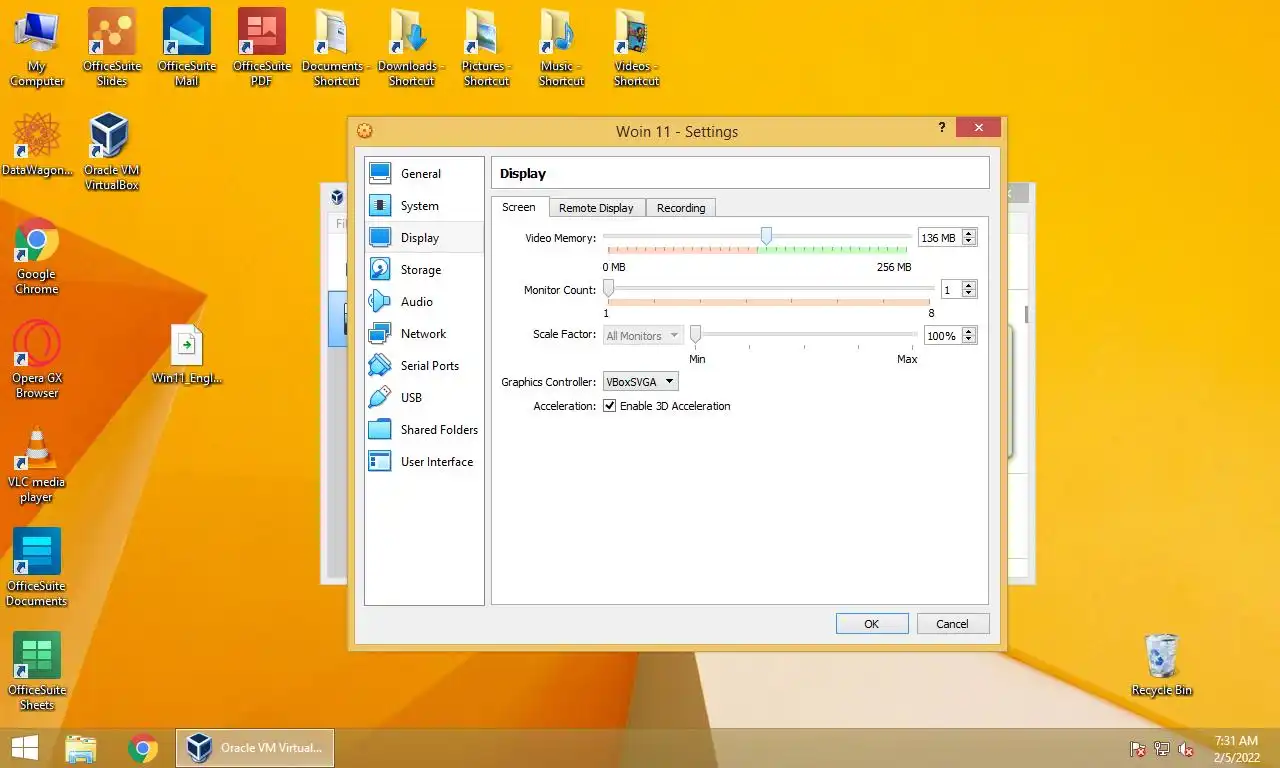Open the Shared Folders settings category

tap(424, 429)
